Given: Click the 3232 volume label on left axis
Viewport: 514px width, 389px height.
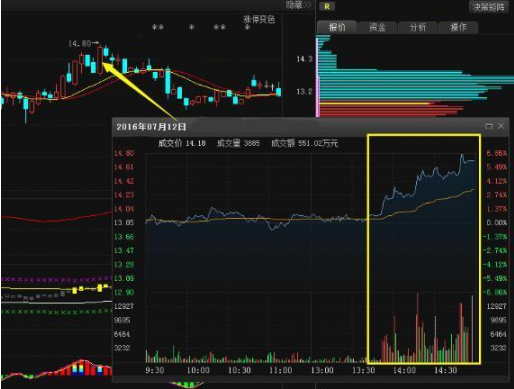Looking at the screenshot, I should pyautogui.click(x=122, y=348).
